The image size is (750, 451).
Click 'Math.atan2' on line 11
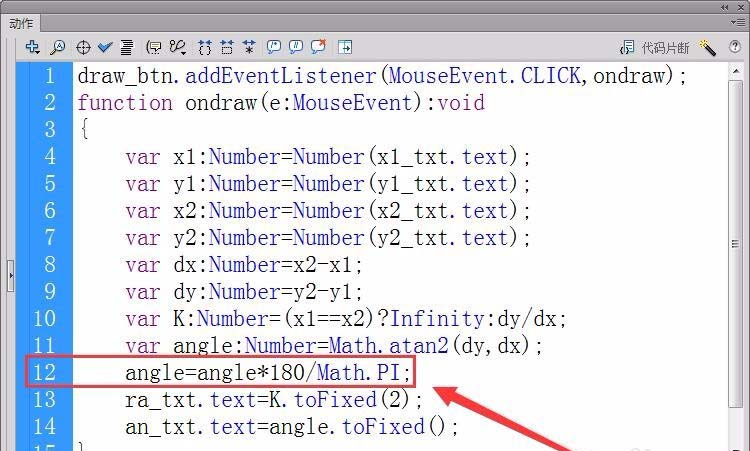389,345
